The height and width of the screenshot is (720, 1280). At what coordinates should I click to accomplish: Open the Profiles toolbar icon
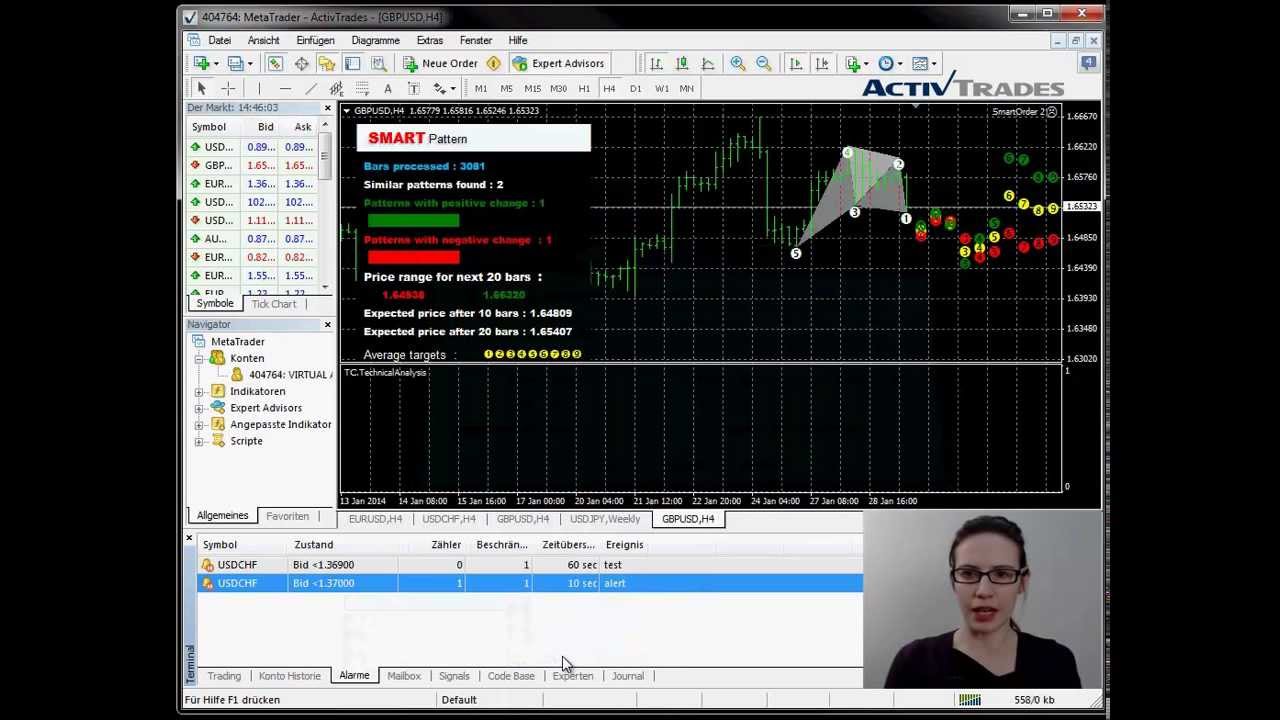235,63
